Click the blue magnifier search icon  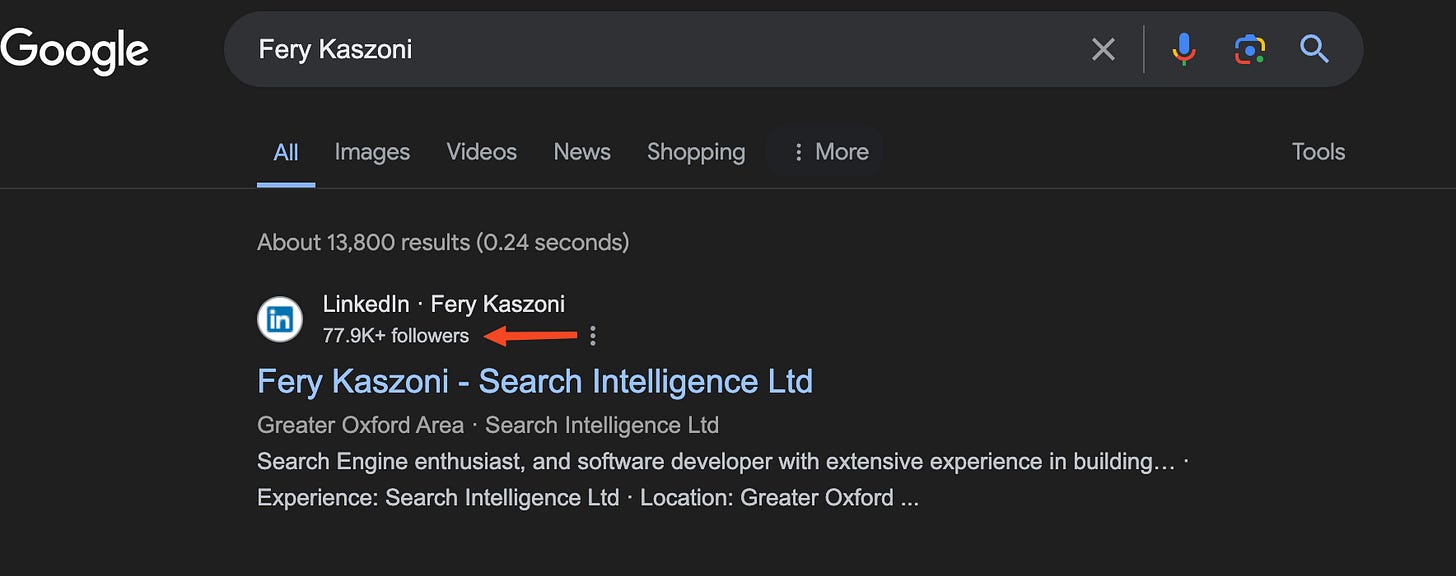click(x=1314, y=49)
